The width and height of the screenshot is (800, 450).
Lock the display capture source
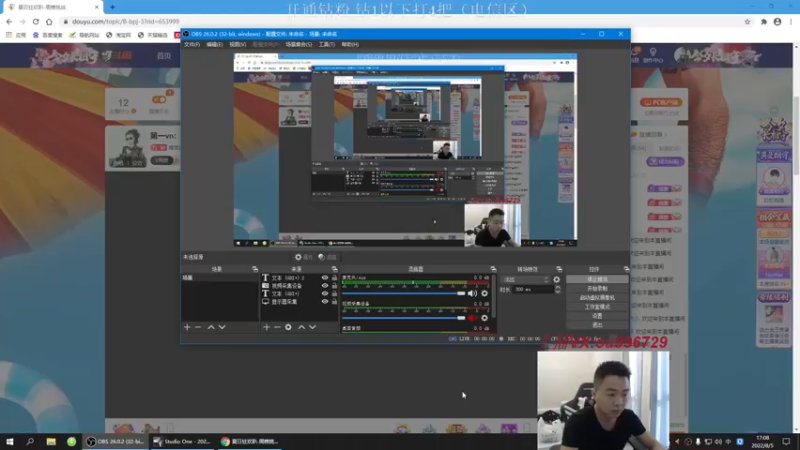click(x=335, y=302)
